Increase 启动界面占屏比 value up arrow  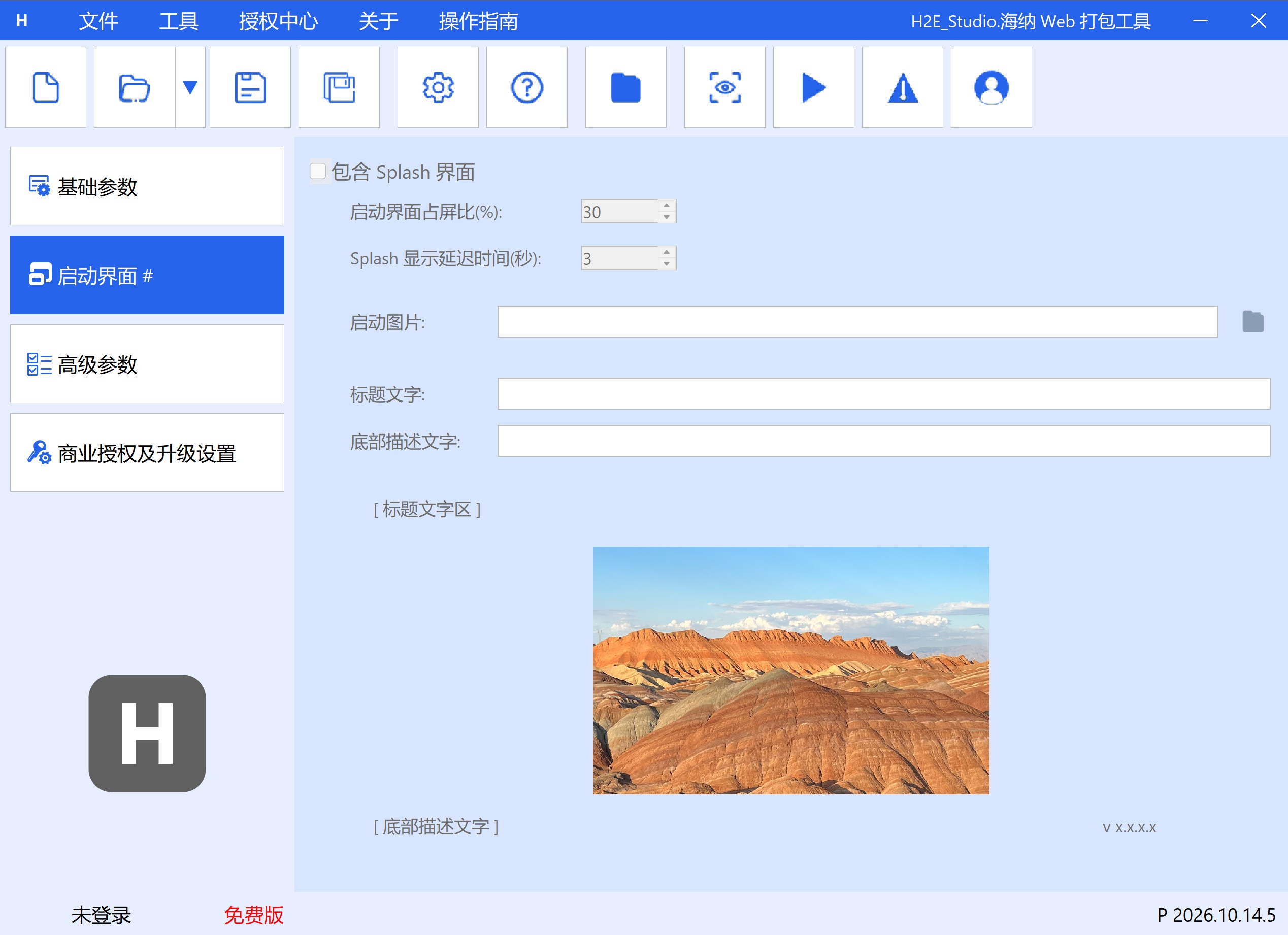click(667, 206)
